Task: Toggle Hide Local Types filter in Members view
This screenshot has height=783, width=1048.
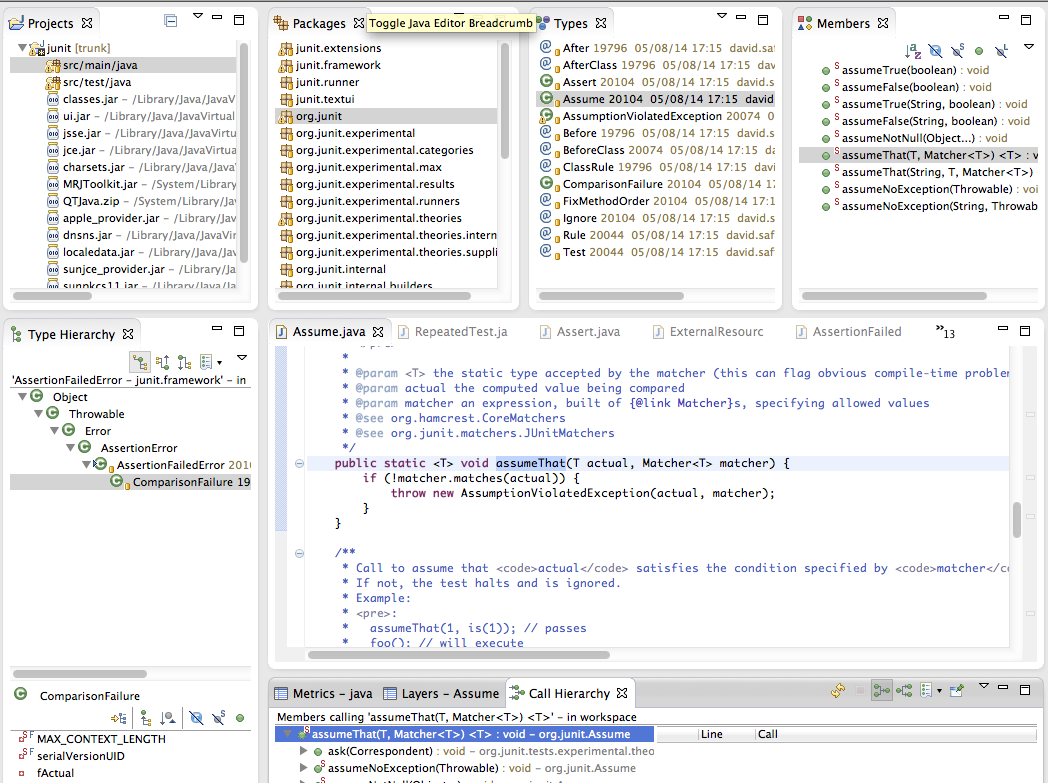Action: 1001,50
